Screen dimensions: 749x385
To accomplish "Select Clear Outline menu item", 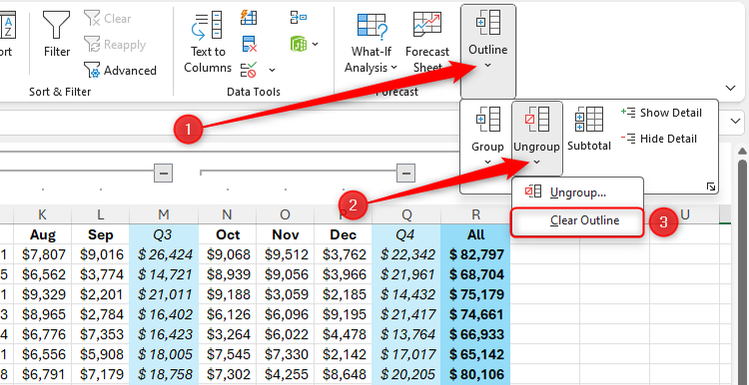I will (577, 221).
